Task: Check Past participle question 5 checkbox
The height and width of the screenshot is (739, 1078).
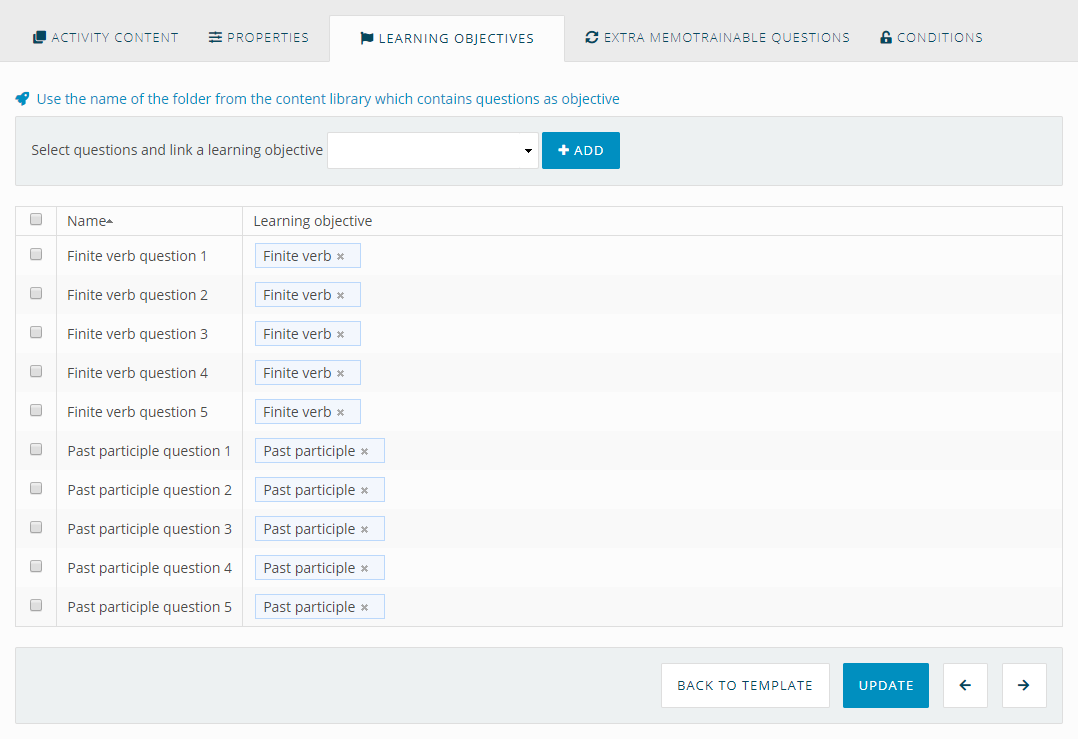Action: [36, 606]
